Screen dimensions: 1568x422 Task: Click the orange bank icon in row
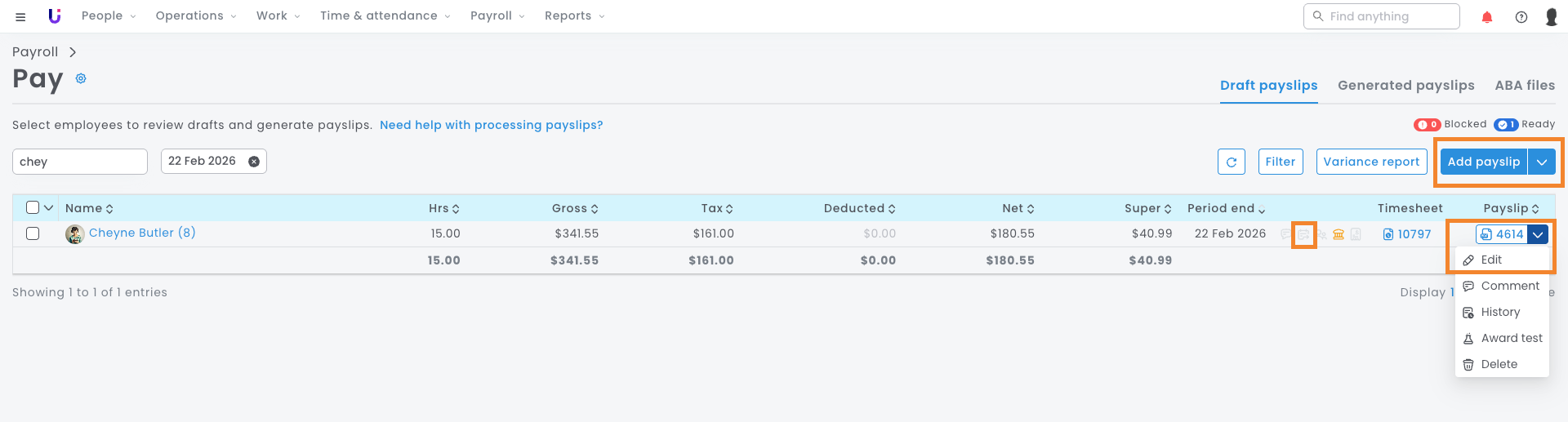point(1339,234)
